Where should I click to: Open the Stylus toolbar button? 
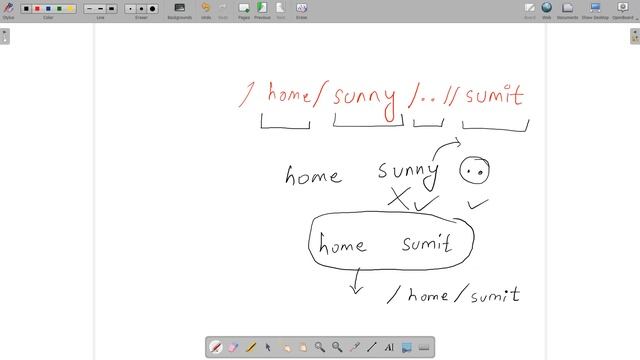tap(8, 10)
